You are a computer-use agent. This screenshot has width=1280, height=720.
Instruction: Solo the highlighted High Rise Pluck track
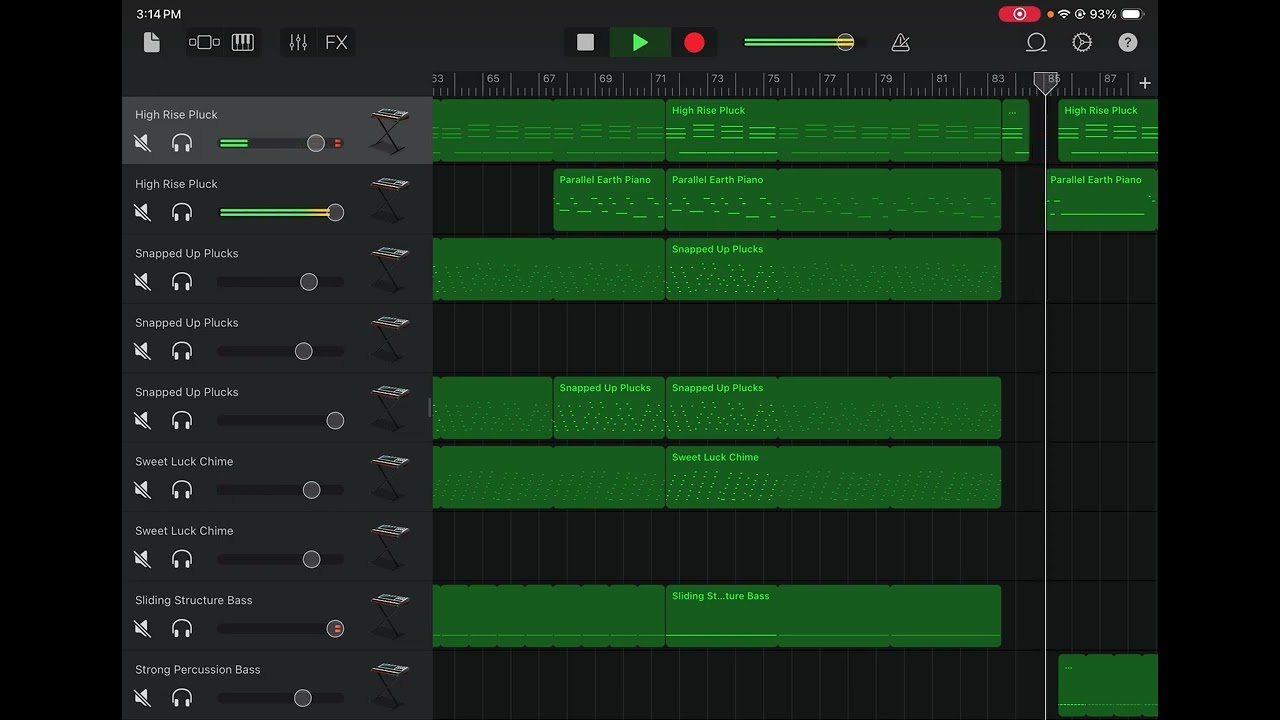click(182, 143)
